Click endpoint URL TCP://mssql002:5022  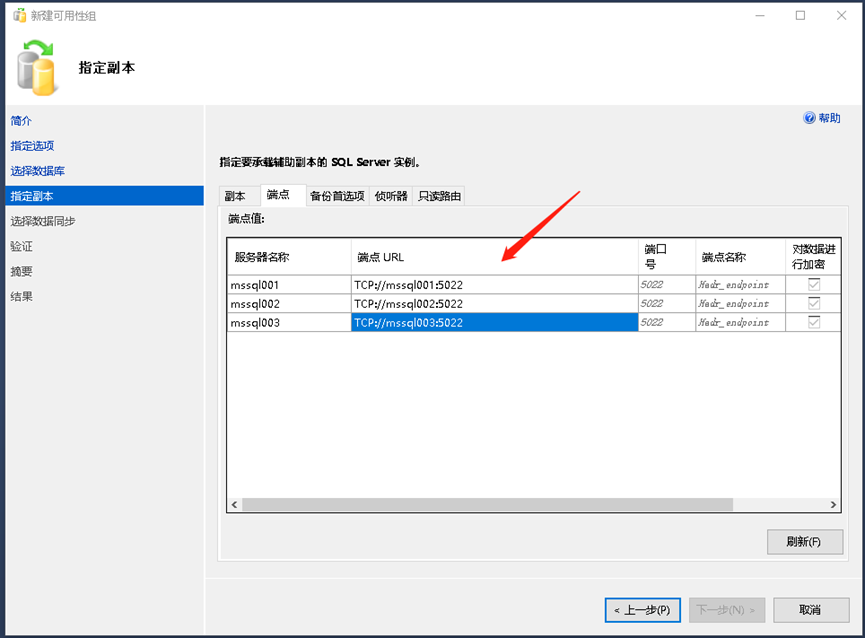pyautogui.click(x=494, y=303)
